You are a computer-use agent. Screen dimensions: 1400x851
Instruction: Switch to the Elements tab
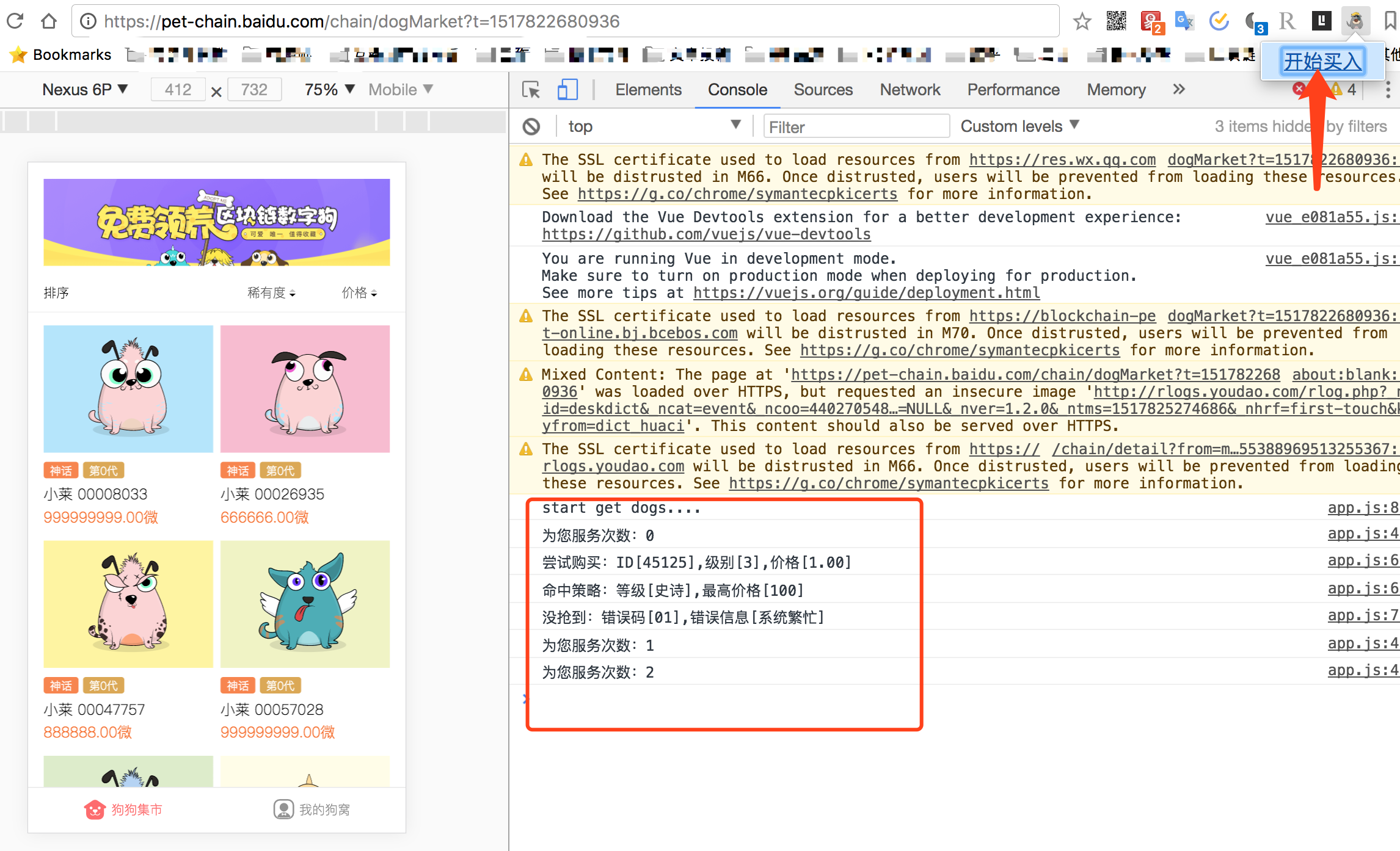[x=648, y=90]
